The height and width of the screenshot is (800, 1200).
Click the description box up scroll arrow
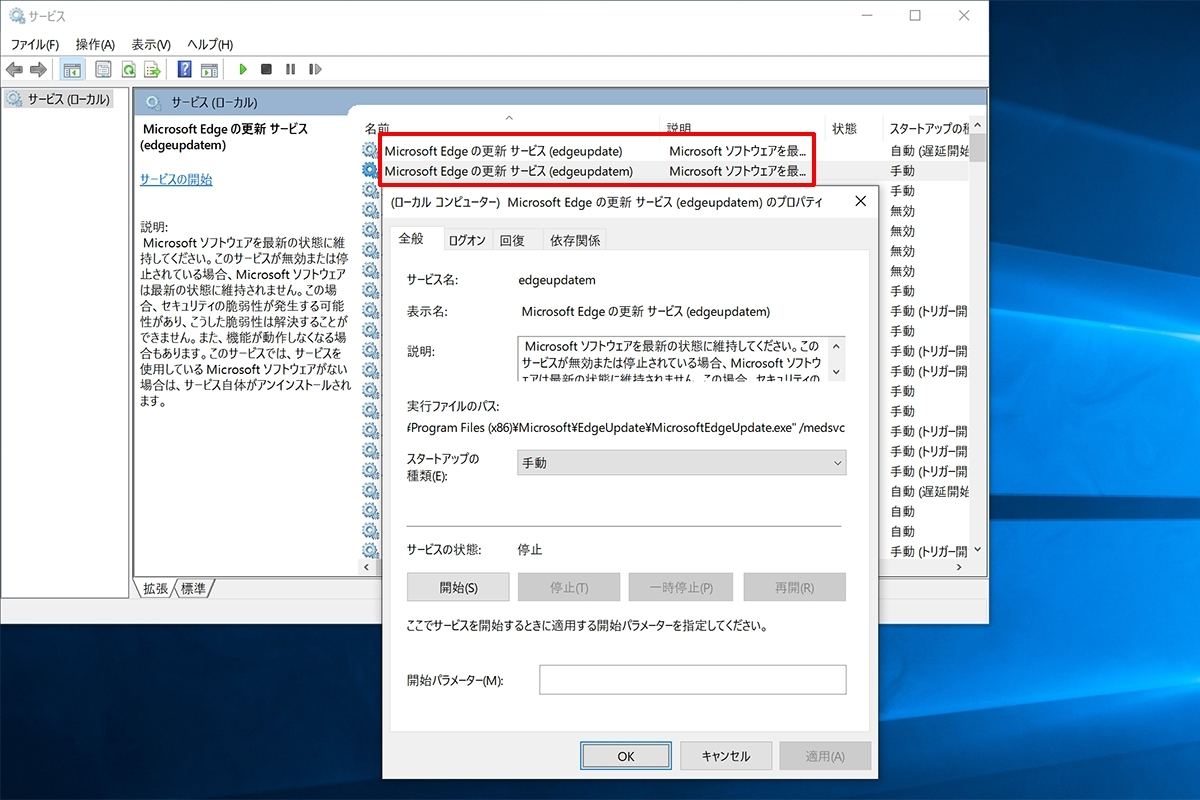coord(836,346)
